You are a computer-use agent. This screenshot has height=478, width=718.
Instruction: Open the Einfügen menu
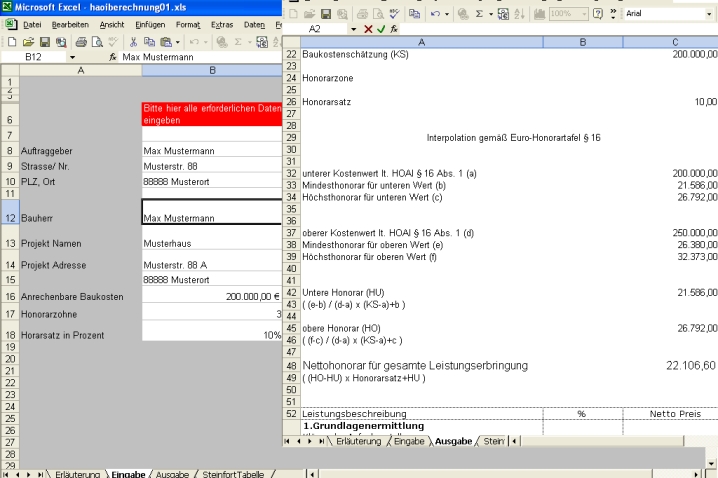(149, 24)
